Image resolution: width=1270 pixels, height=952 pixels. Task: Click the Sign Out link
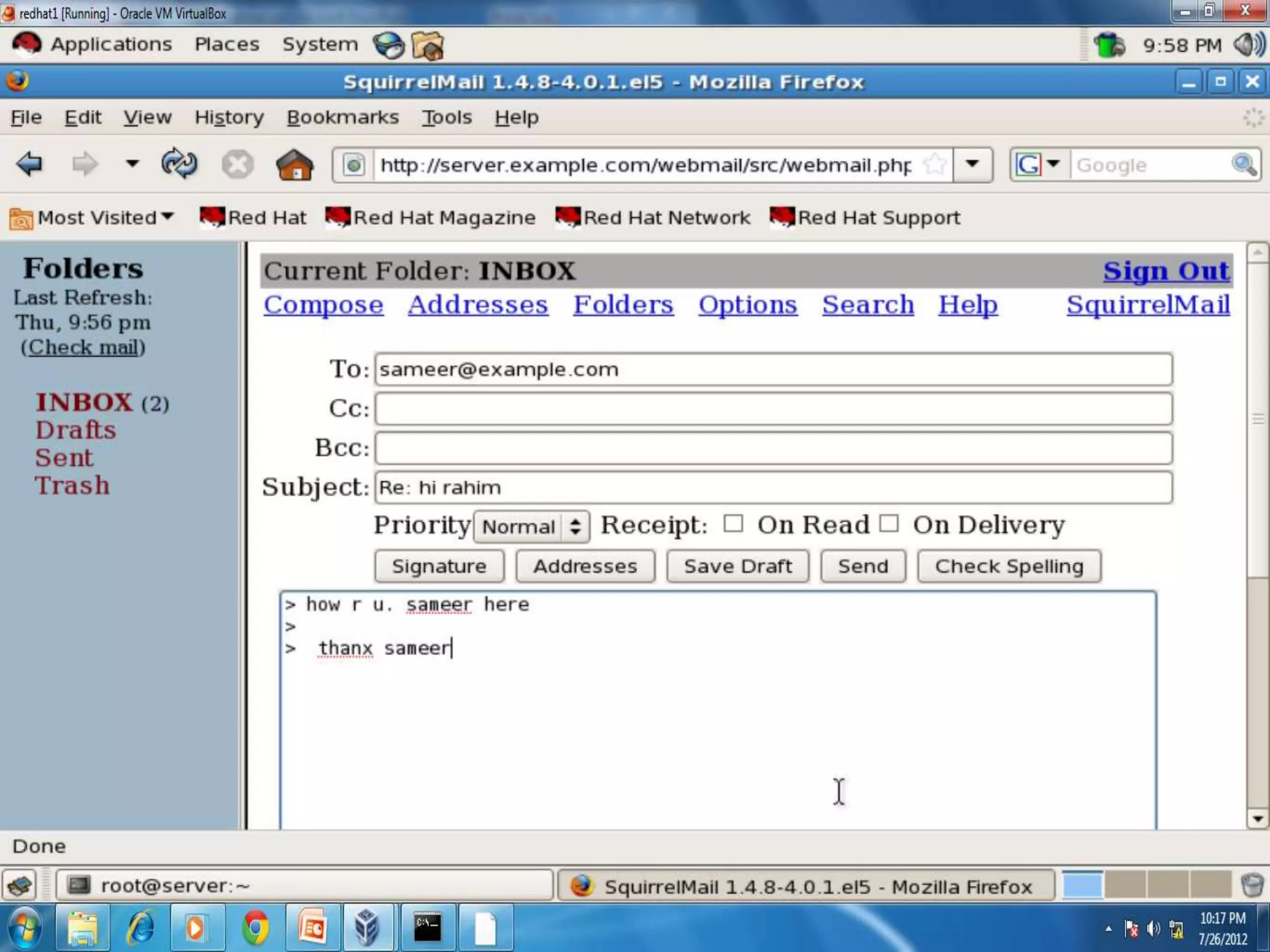click(1166, 271)
